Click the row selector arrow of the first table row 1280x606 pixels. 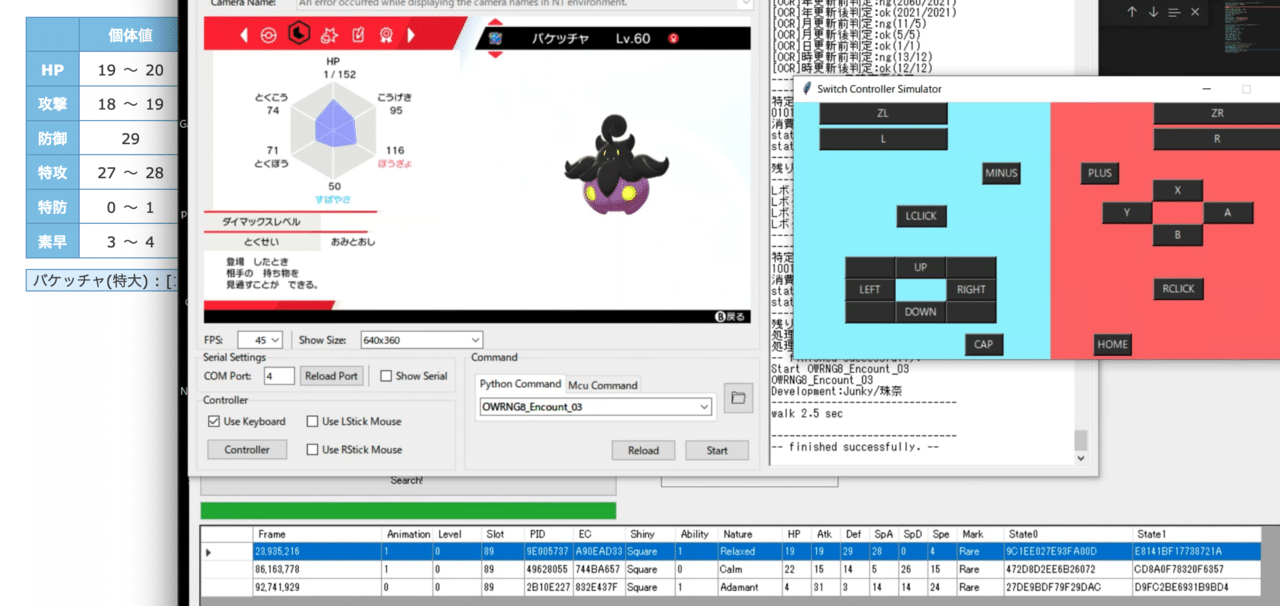[x=208, y=552]
